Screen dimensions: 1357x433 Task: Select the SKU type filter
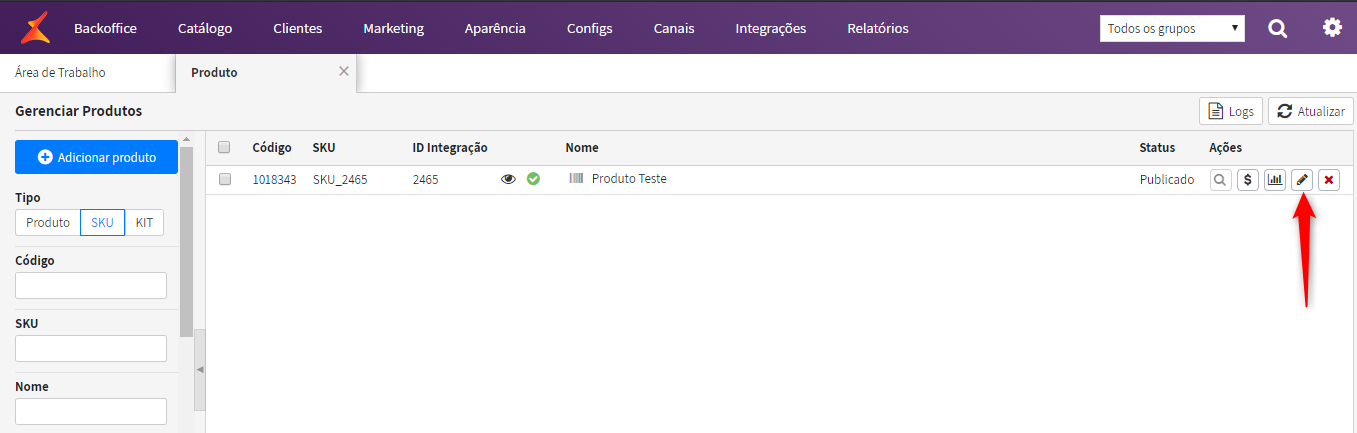pyautogui.click(x=102, y=222)
